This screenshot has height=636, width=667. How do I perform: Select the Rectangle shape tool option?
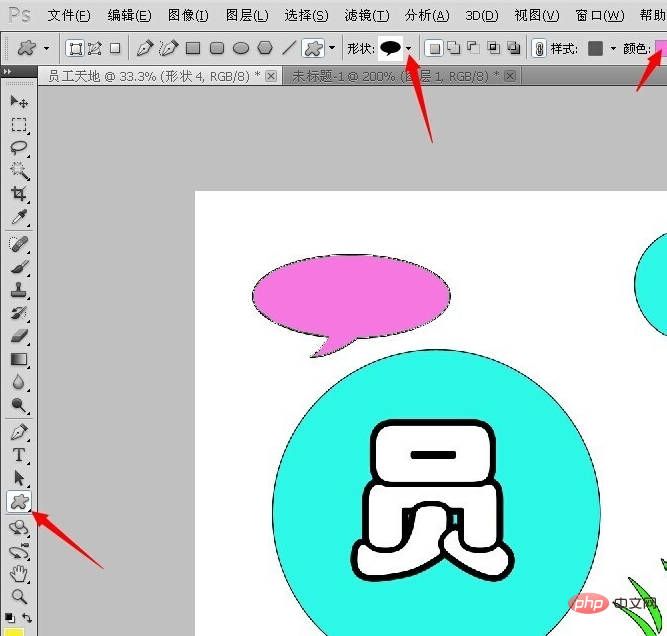[193, 48]
